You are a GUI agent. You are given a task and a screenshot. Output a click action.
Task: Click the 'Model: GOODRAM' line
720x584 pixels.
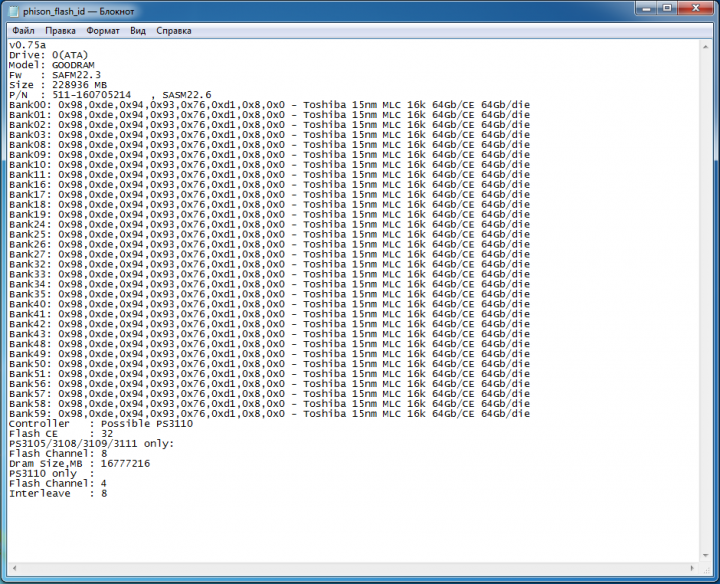point(52,65)
